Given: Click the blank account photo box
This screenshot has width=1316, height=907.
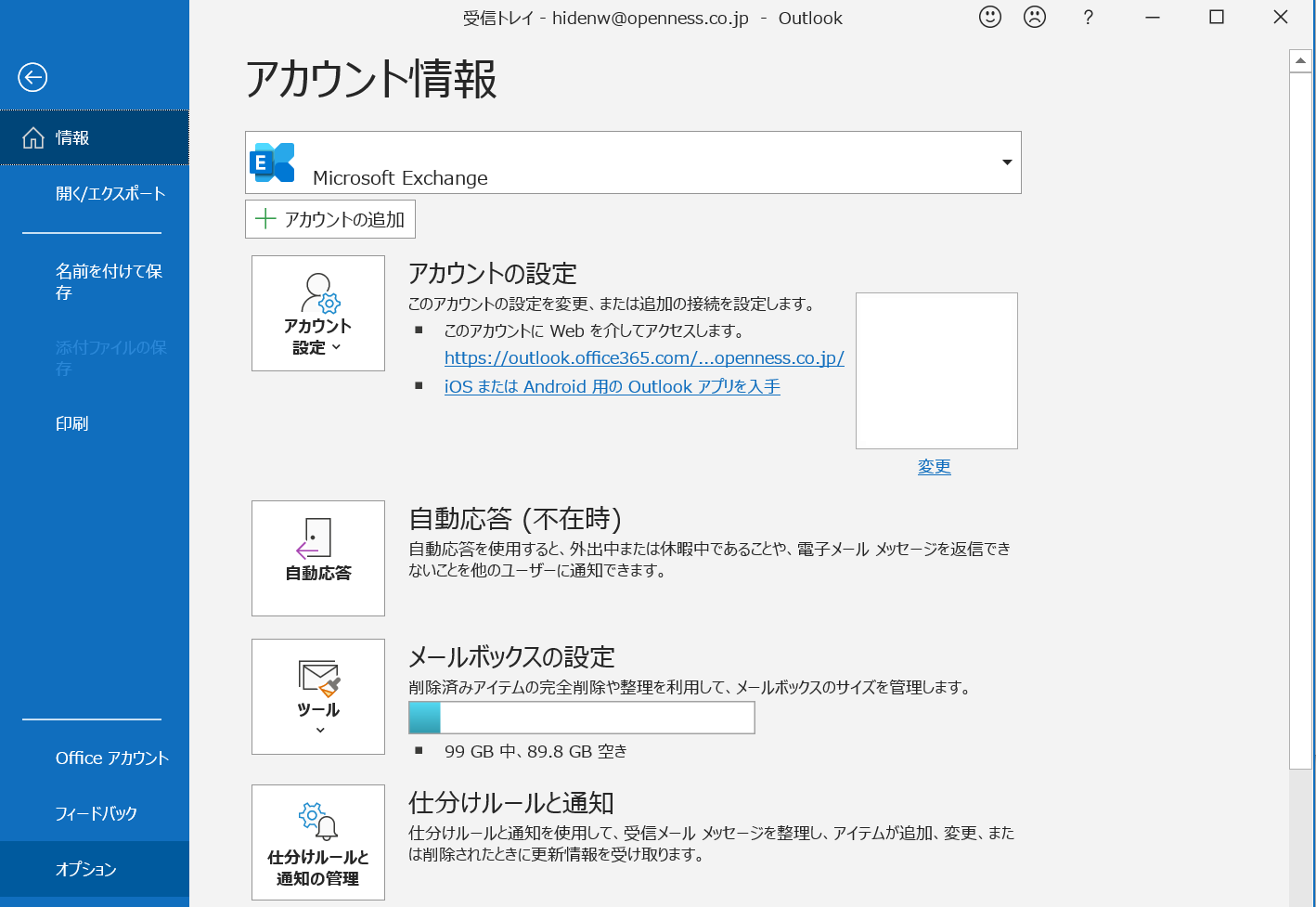Looking at the screenshot, I should coord(936,370).
